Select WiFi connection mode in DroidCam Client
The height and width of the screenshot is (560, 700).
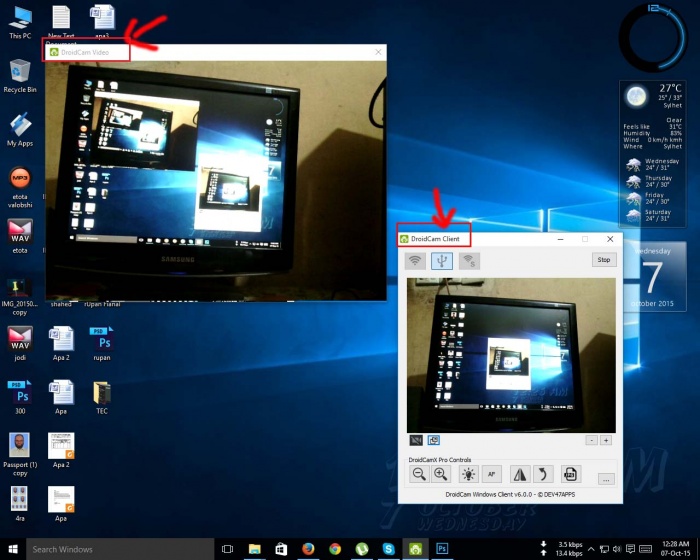[x=415, y=260]
